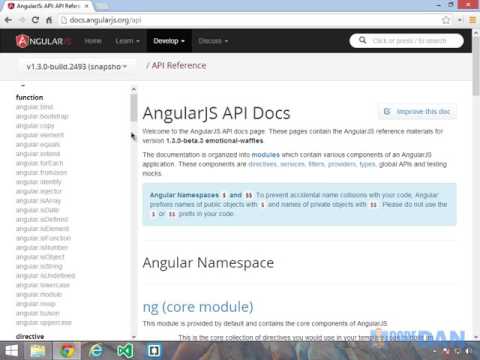Select angular.module in the sidebar
480x360 pixels.
pos(39,294)
